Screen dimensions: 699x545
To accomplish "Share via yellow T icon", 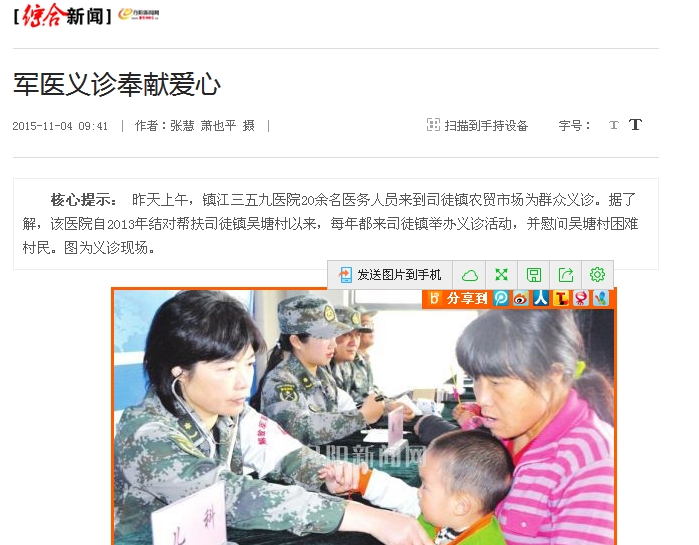I will pos(561,298).
